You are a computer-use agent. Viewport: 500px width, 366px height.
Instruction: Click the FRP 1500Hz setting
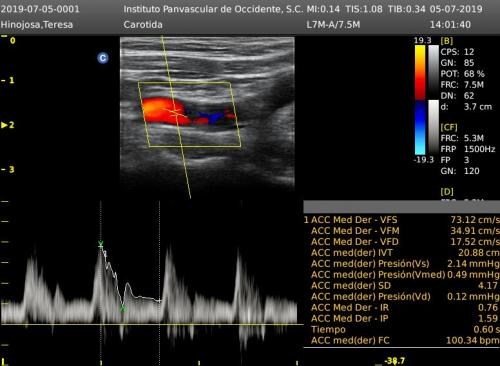click(x=468, y=149)
